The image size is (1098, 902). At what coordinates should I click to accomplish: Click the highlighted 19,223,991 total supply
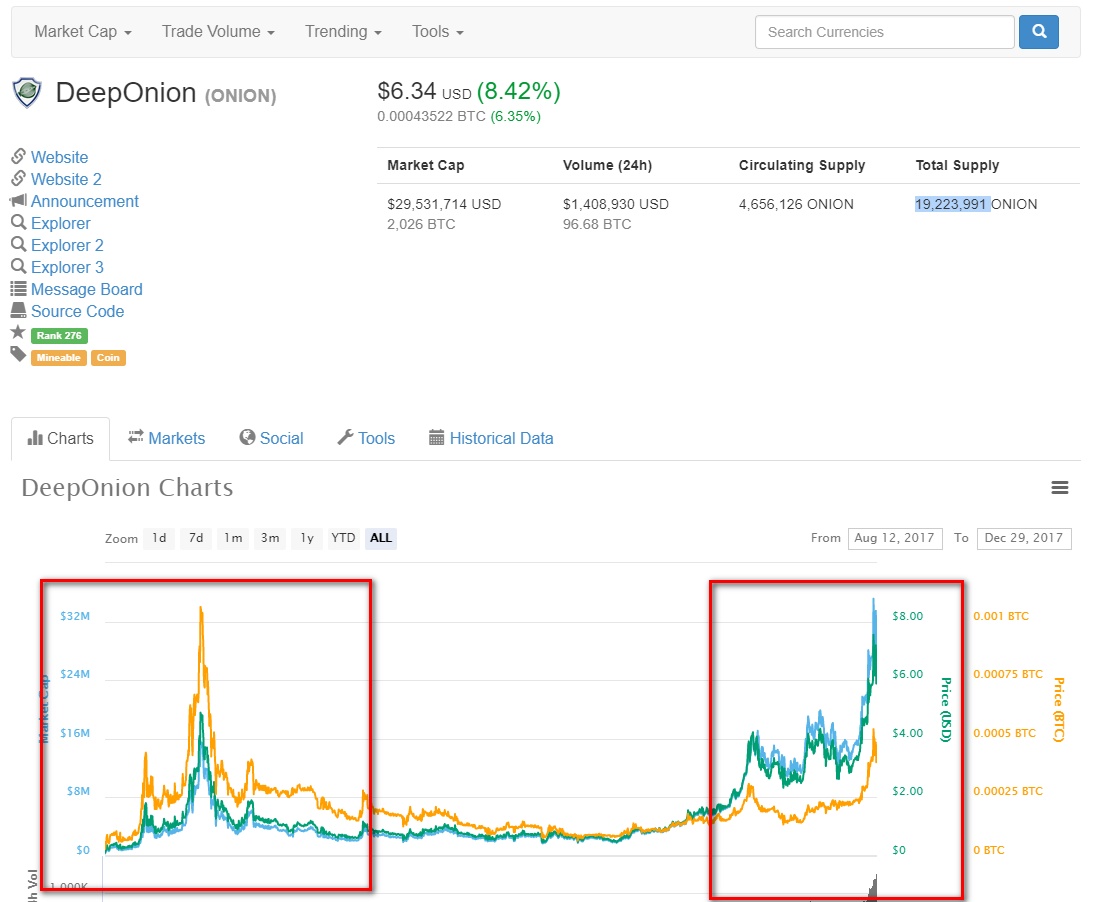[952, 204]
